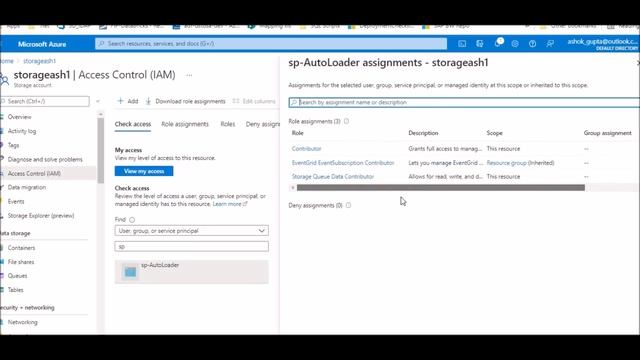Click the info icon beside Role assignments (3)
Screen dimensions: 640x360
tap(347, 121)
